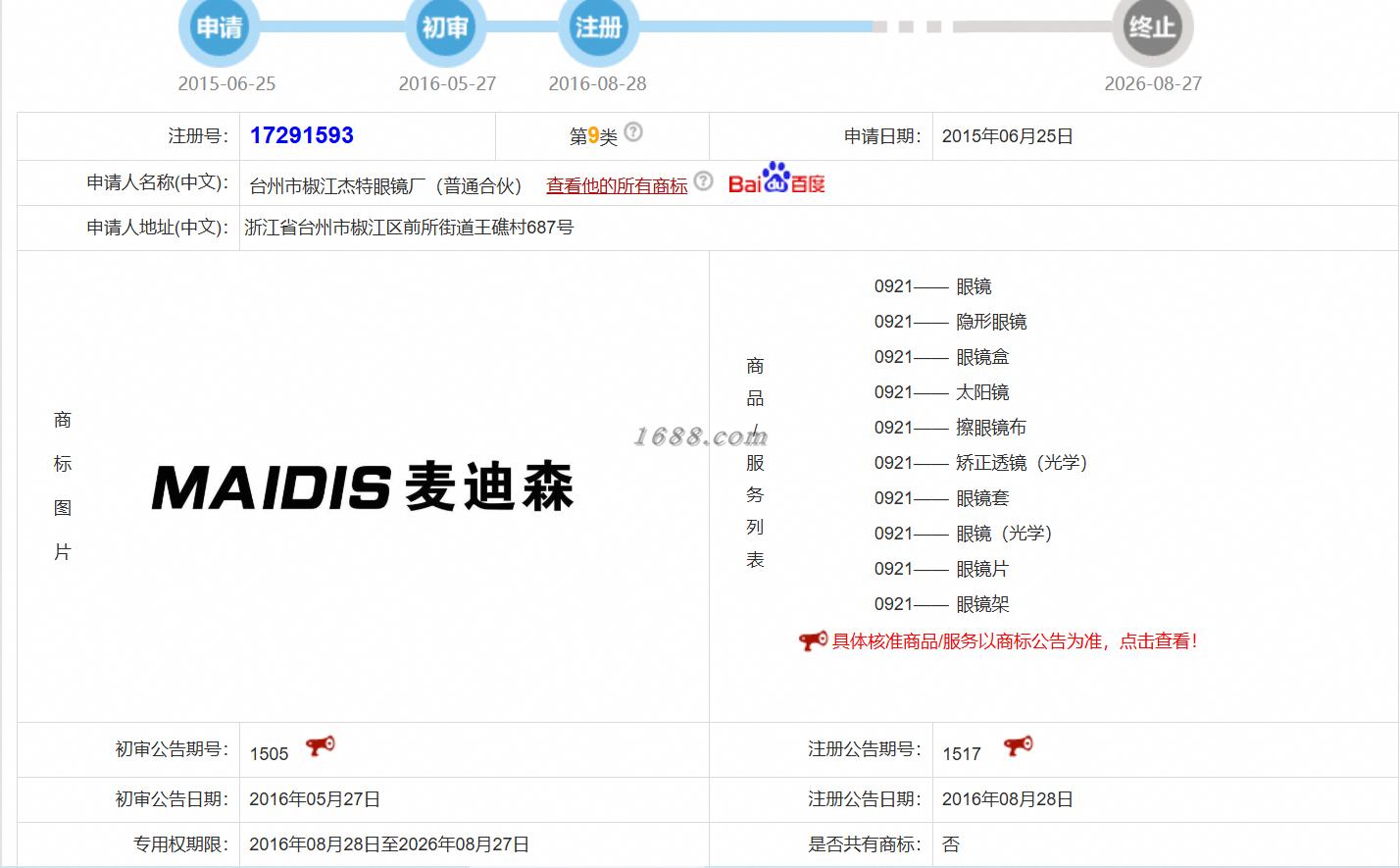Click the 第9类 class label
Image resolution: width=1400 pixels, height=868 pixels.
tap(593, 136)
